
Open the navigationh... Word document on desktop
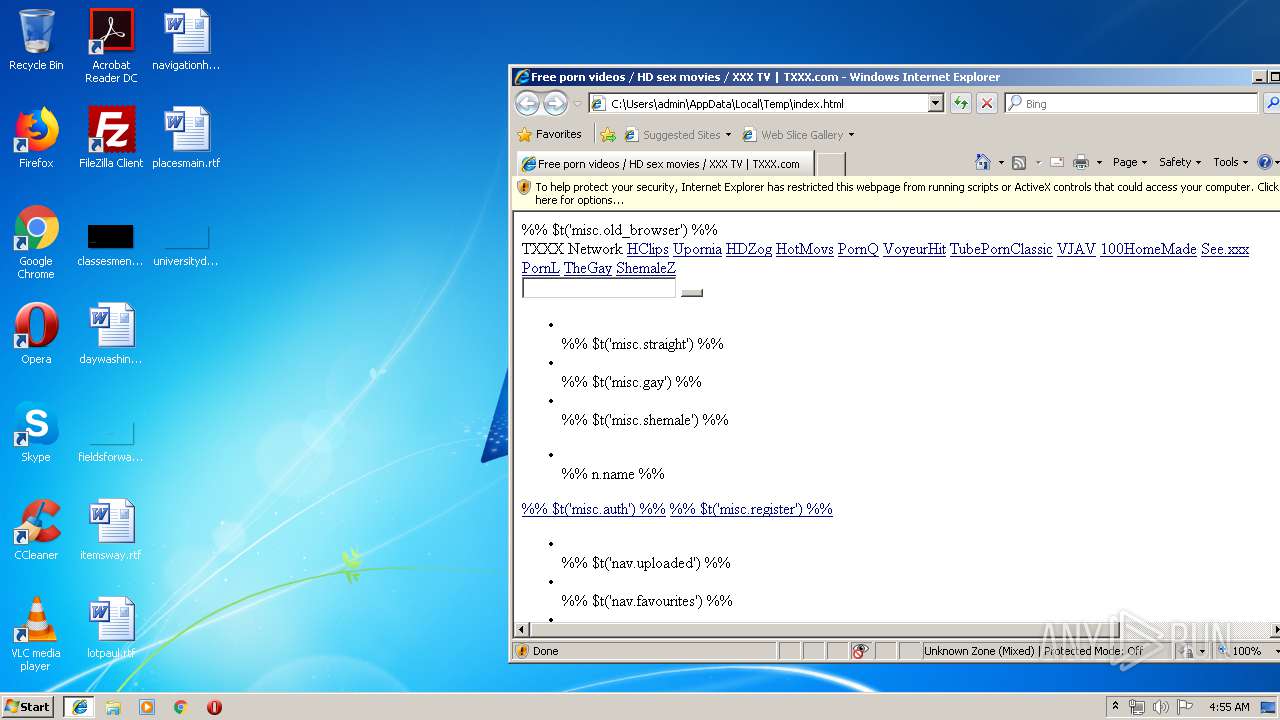tap(186, 40)
